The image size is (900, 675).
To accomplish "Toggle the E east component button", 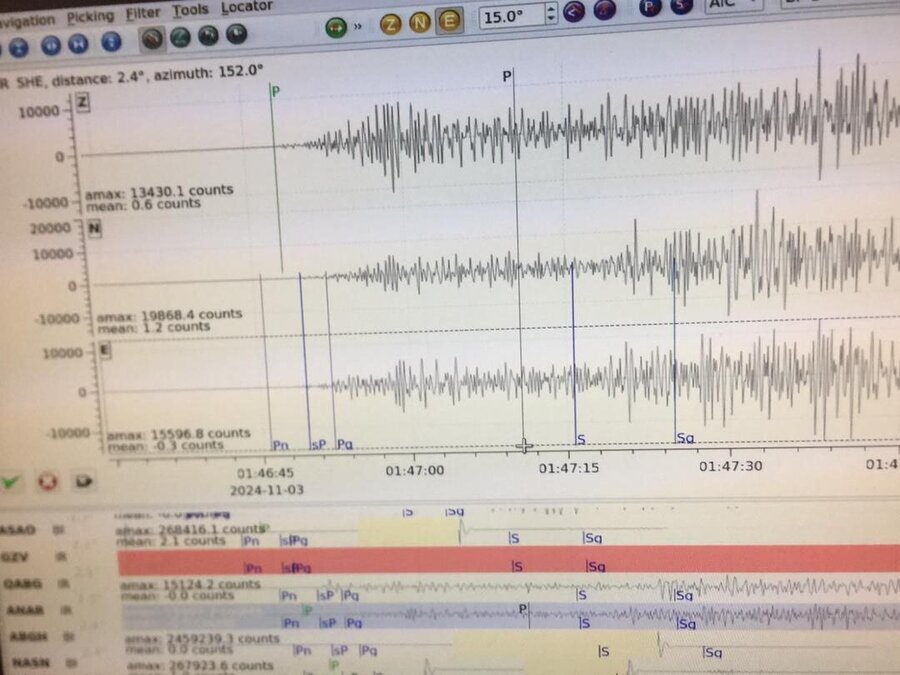I will click(x=450, y=21).
